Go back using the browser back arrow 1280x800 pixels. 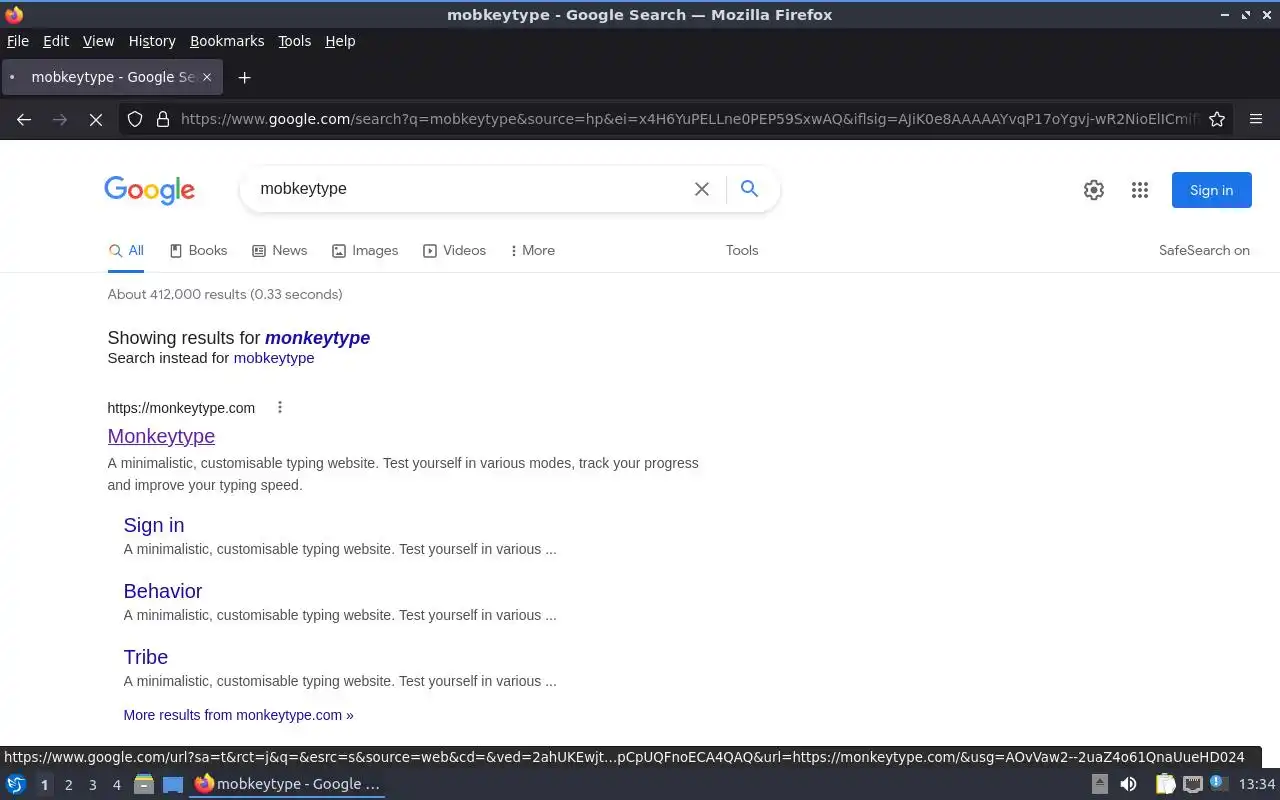[x=24, y=119]
